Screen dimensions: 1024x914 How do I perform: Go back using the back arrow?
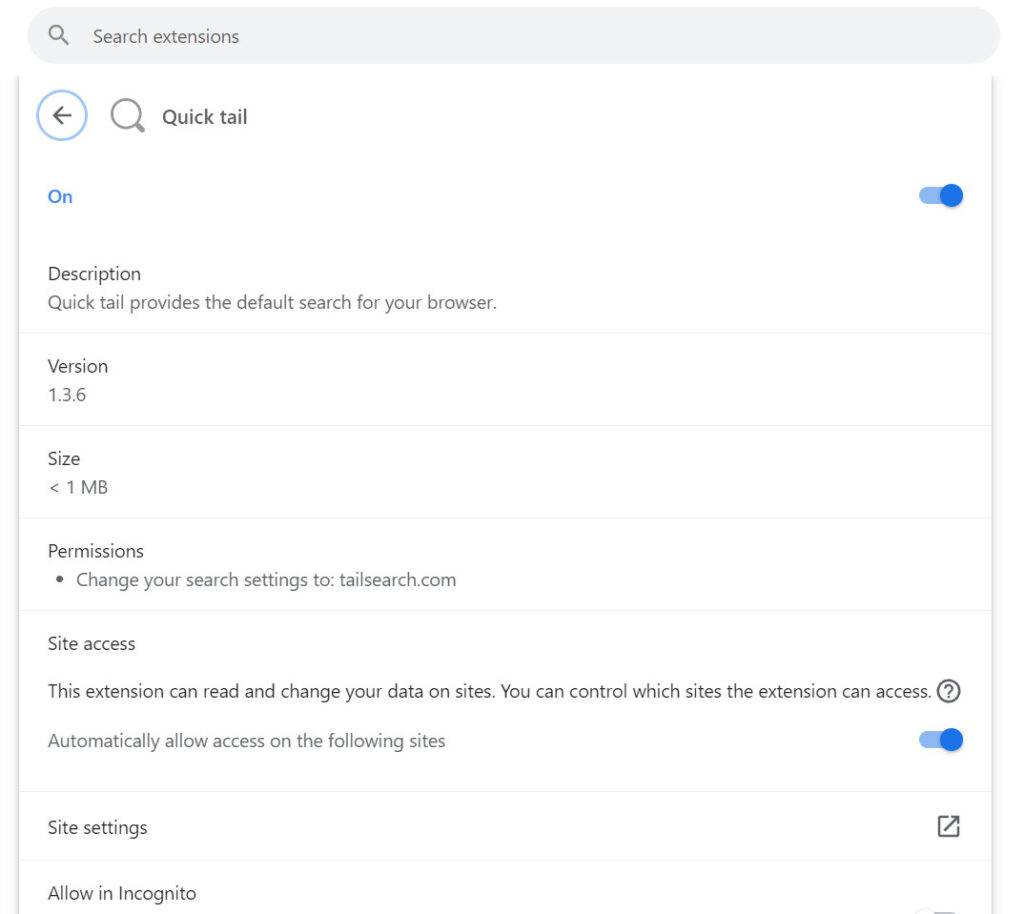pyautogui.click(x=62, y=116)
